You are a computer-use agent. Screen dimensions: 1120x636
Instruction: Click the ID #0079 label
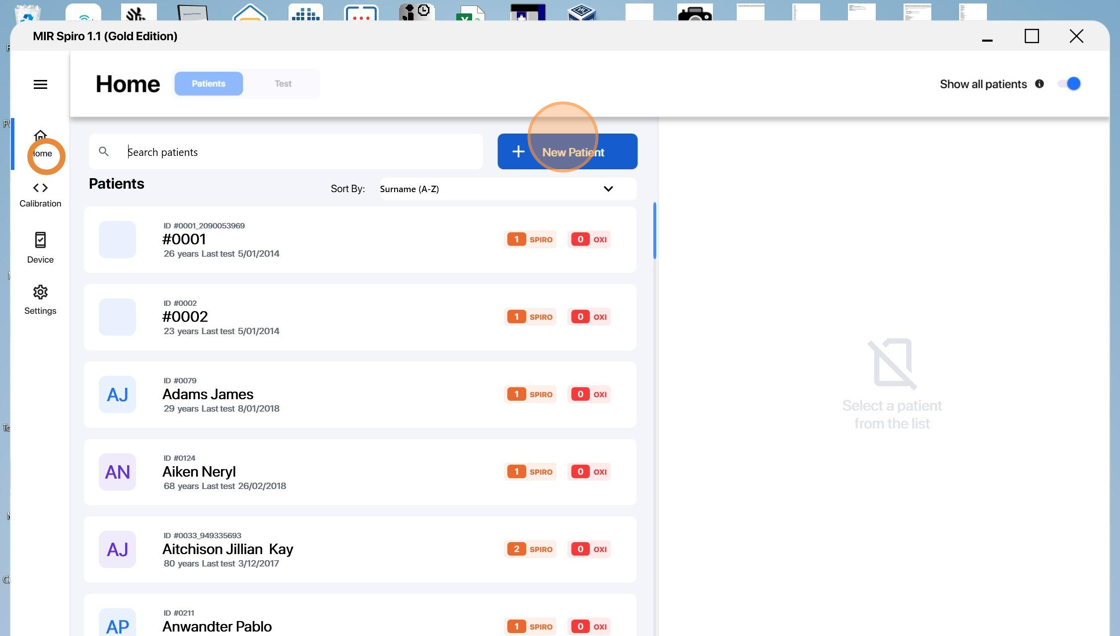click(180, 381)
